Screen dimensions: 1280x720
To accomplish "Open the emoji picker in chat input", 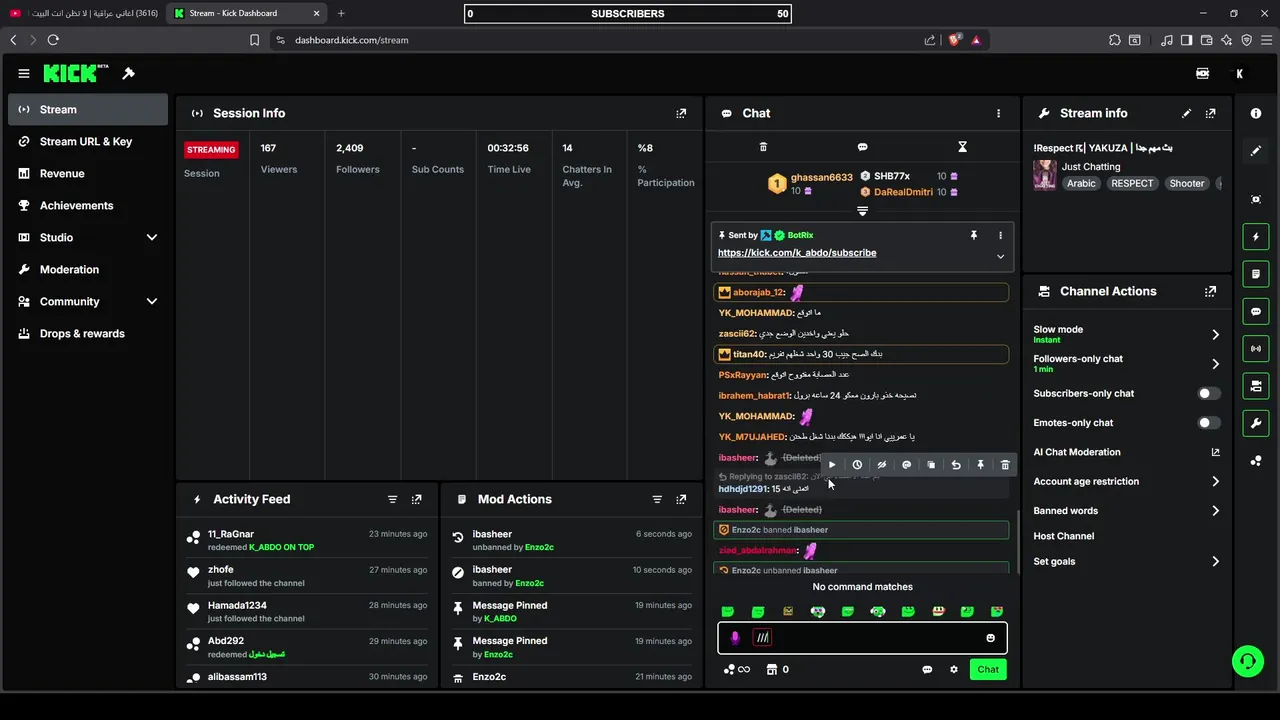I will tap(990, 638).
